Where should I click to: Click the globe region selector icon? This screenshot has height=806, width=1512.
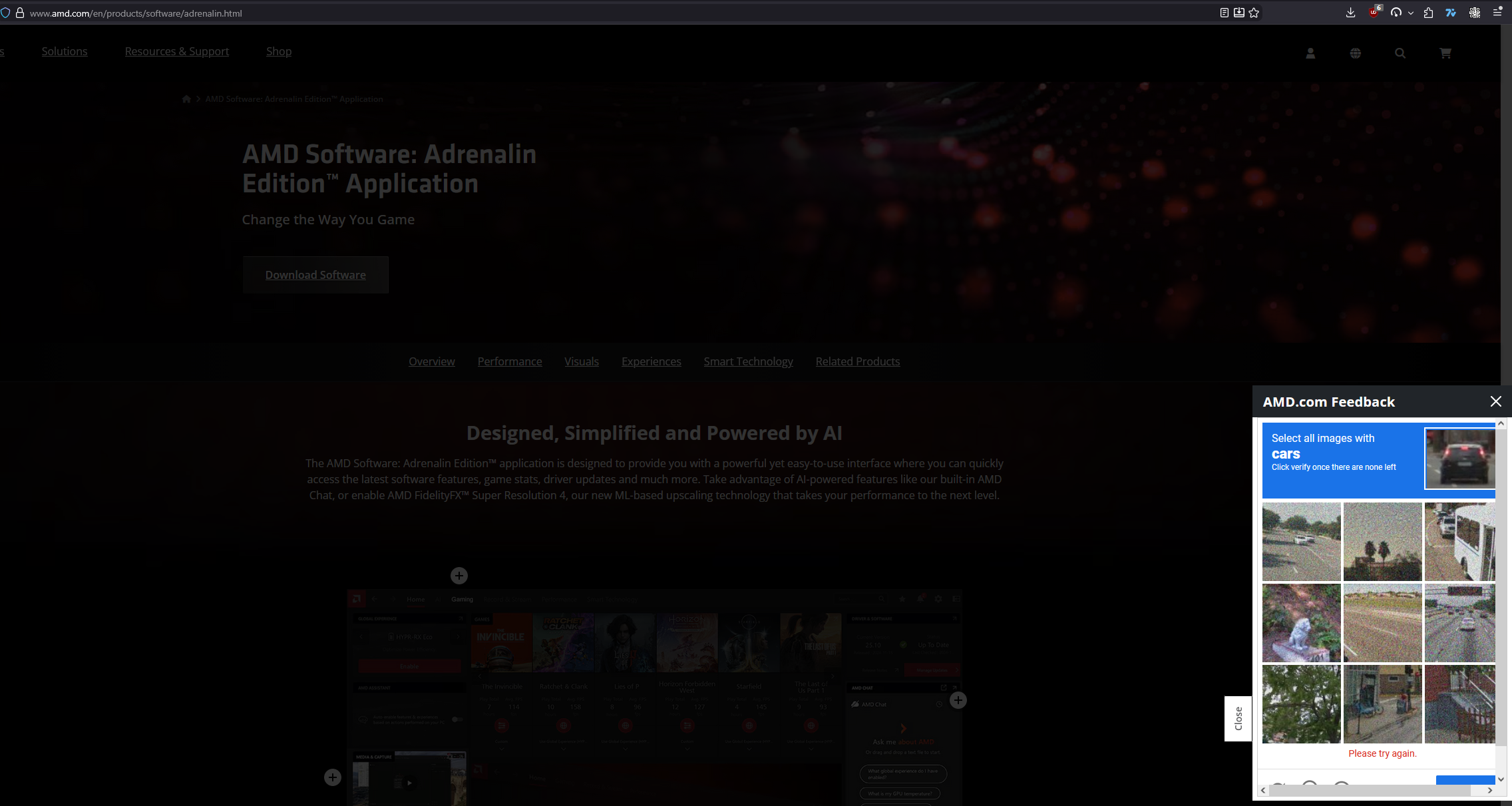[x=1356, y=53]
